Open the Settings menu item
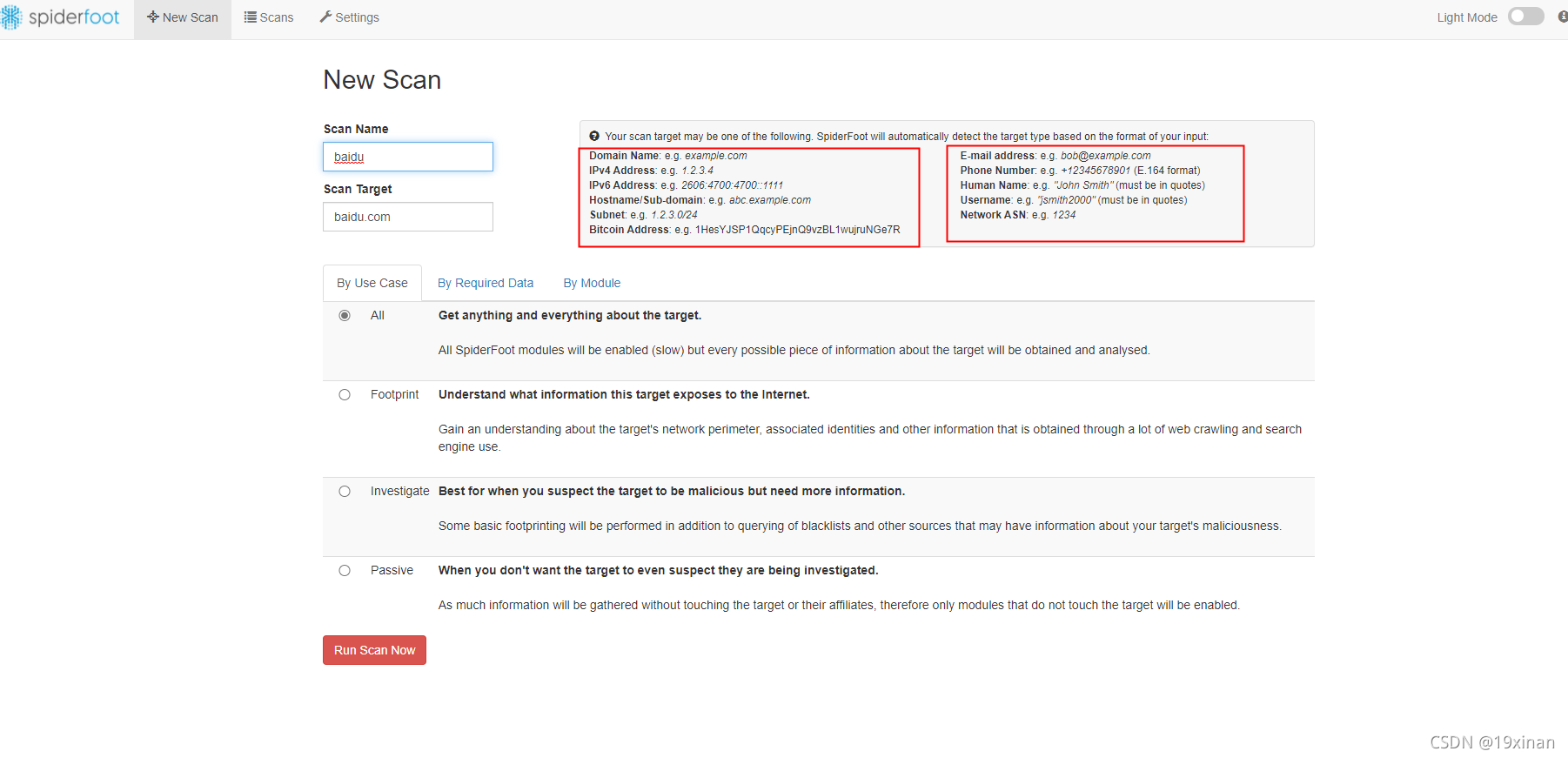 click(x=349, y=18)
